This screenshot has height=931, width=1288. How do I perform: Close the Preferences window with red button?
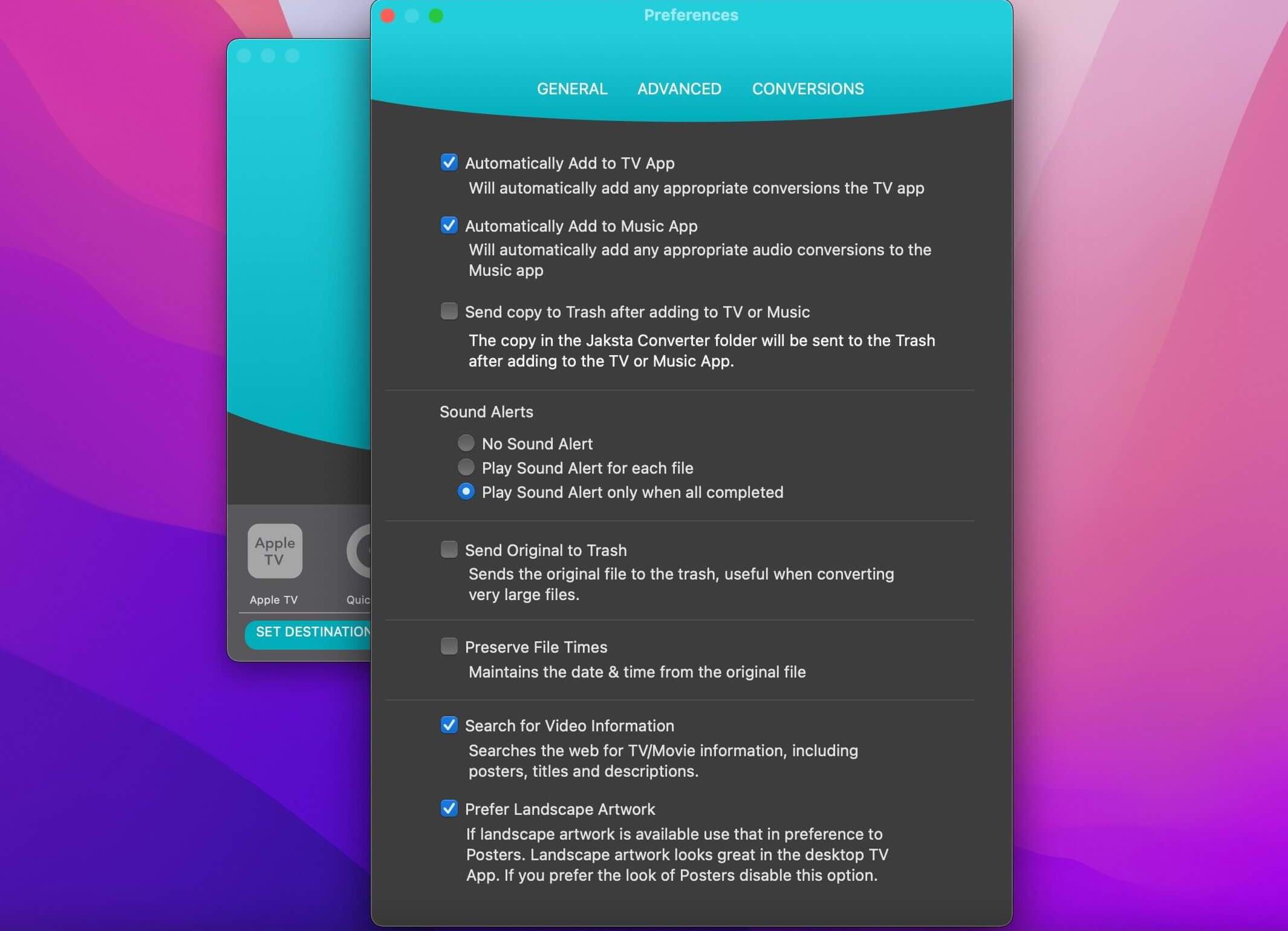(388, 16)
